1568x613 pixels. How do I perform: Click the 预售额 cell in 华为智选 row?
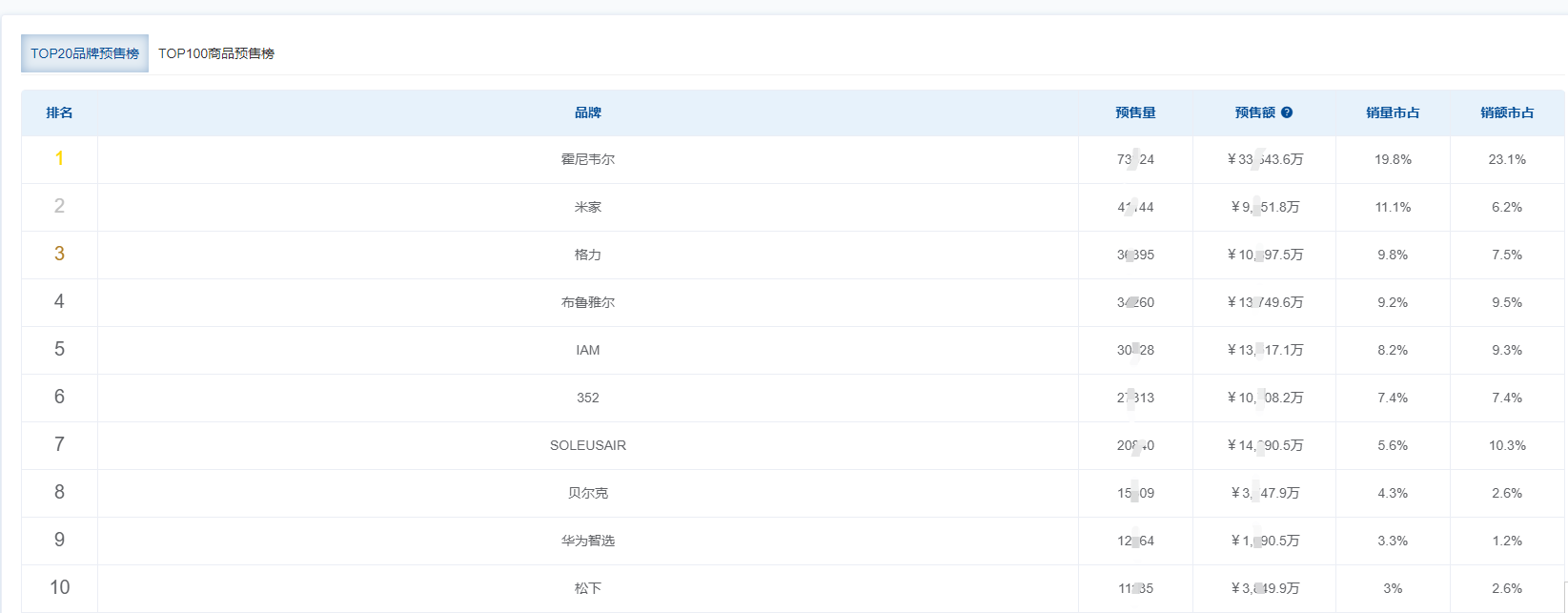point(1265,541)
